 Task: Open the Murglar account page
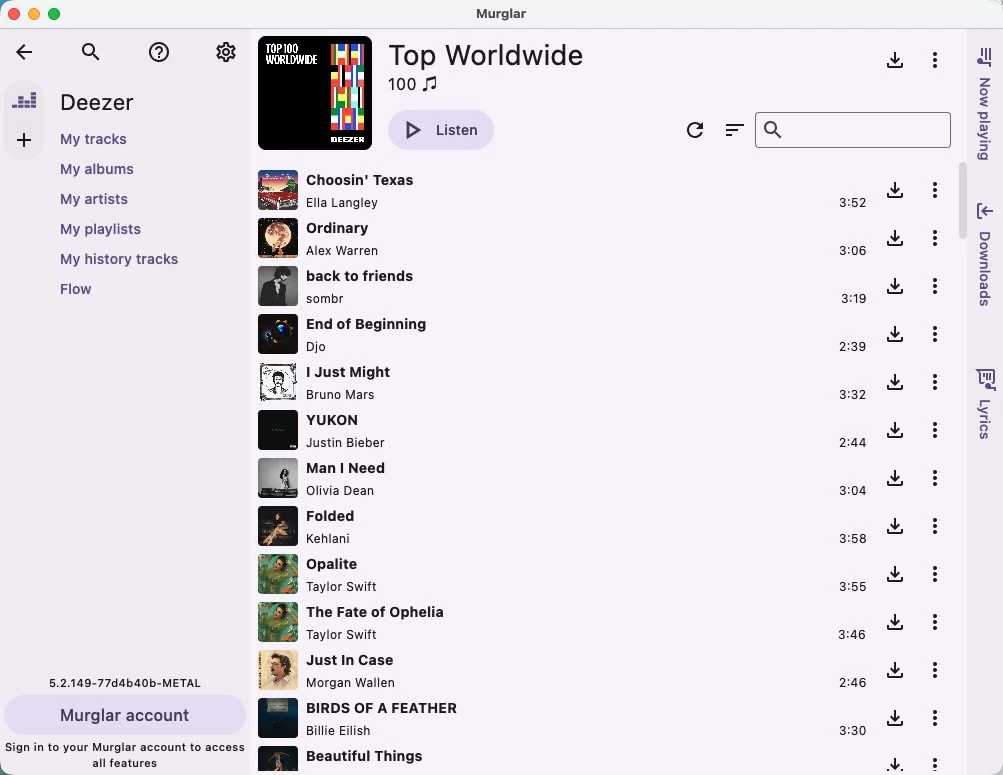tap(124, 715)
